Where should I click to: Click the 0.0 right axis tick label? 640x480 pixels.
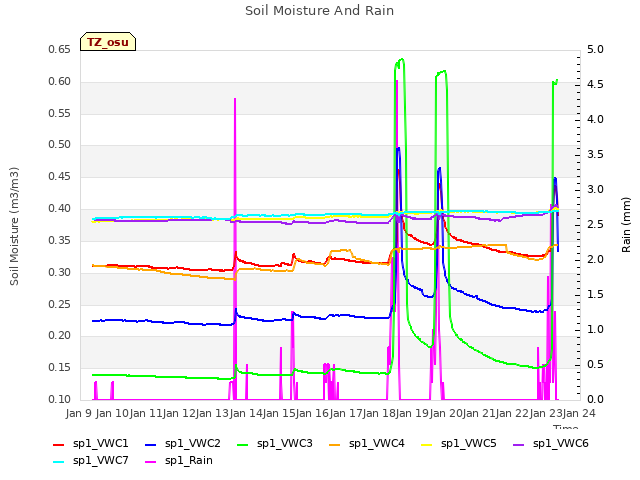[595, 399]
